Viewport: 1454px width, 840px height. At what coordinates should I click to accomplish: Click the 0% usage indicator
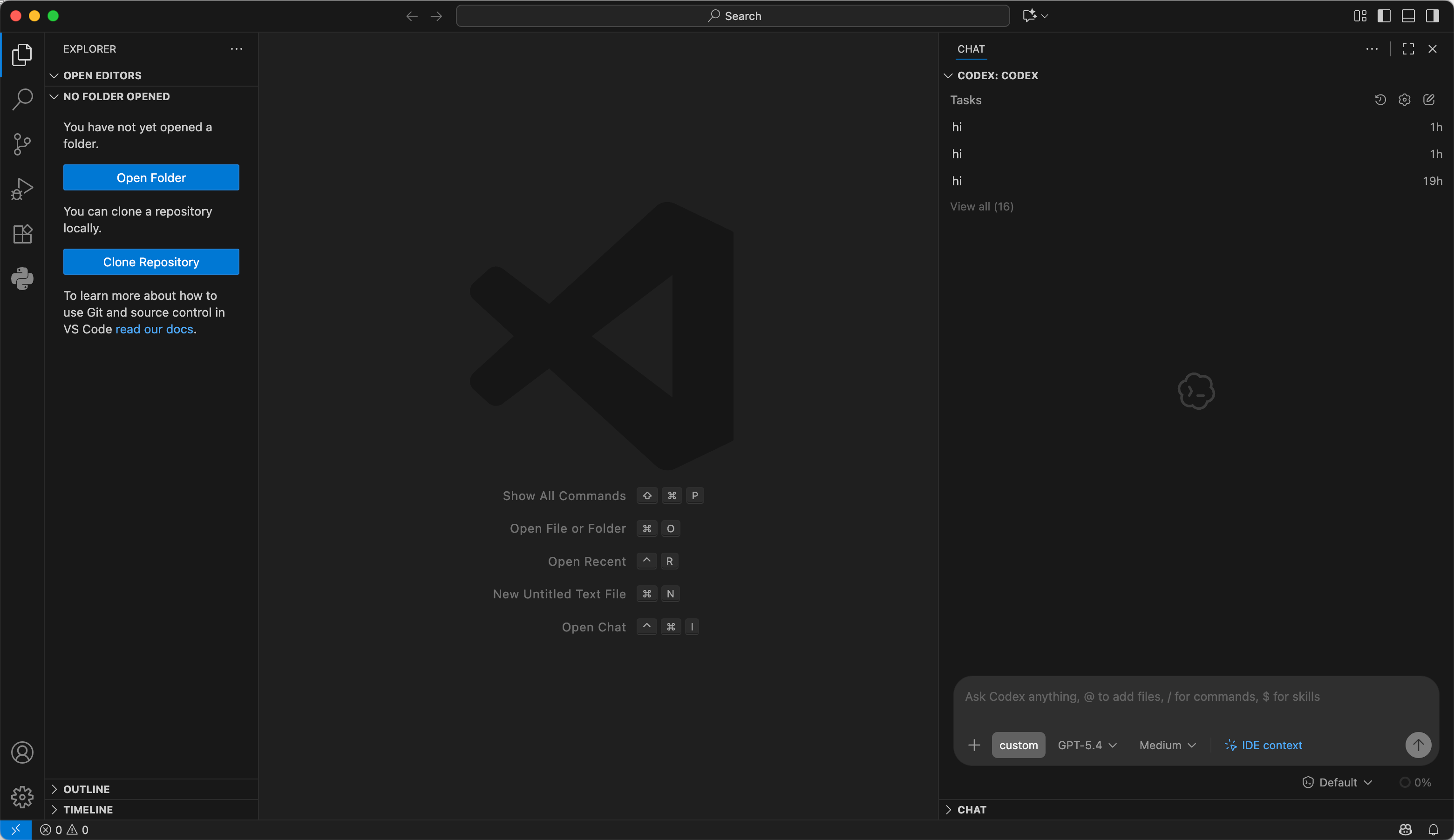(1417, 782)
